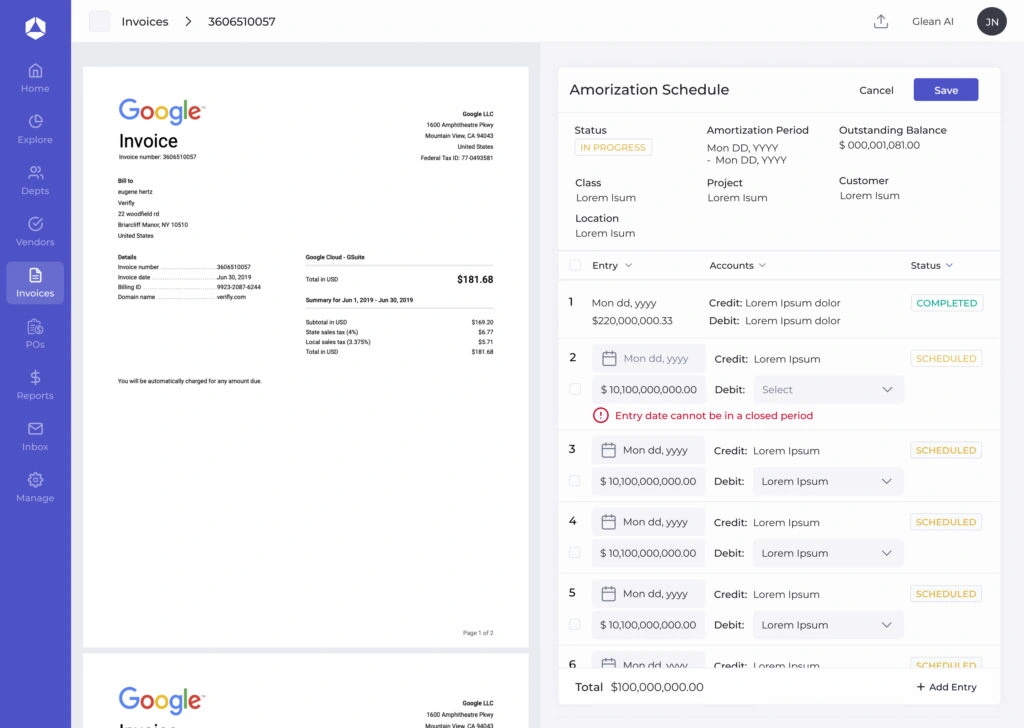
Task: Open the POs section
Action: (x=35, y=334)
